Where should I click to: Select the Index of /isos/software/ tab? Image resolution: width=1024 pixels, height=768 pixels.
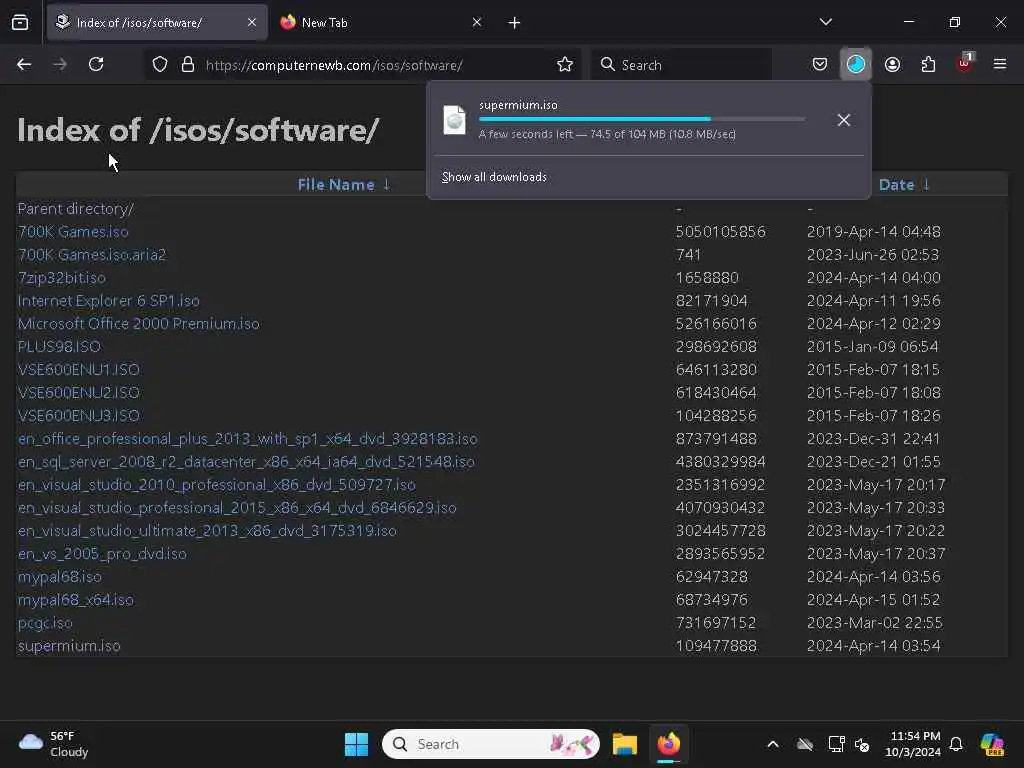[157, 22]
